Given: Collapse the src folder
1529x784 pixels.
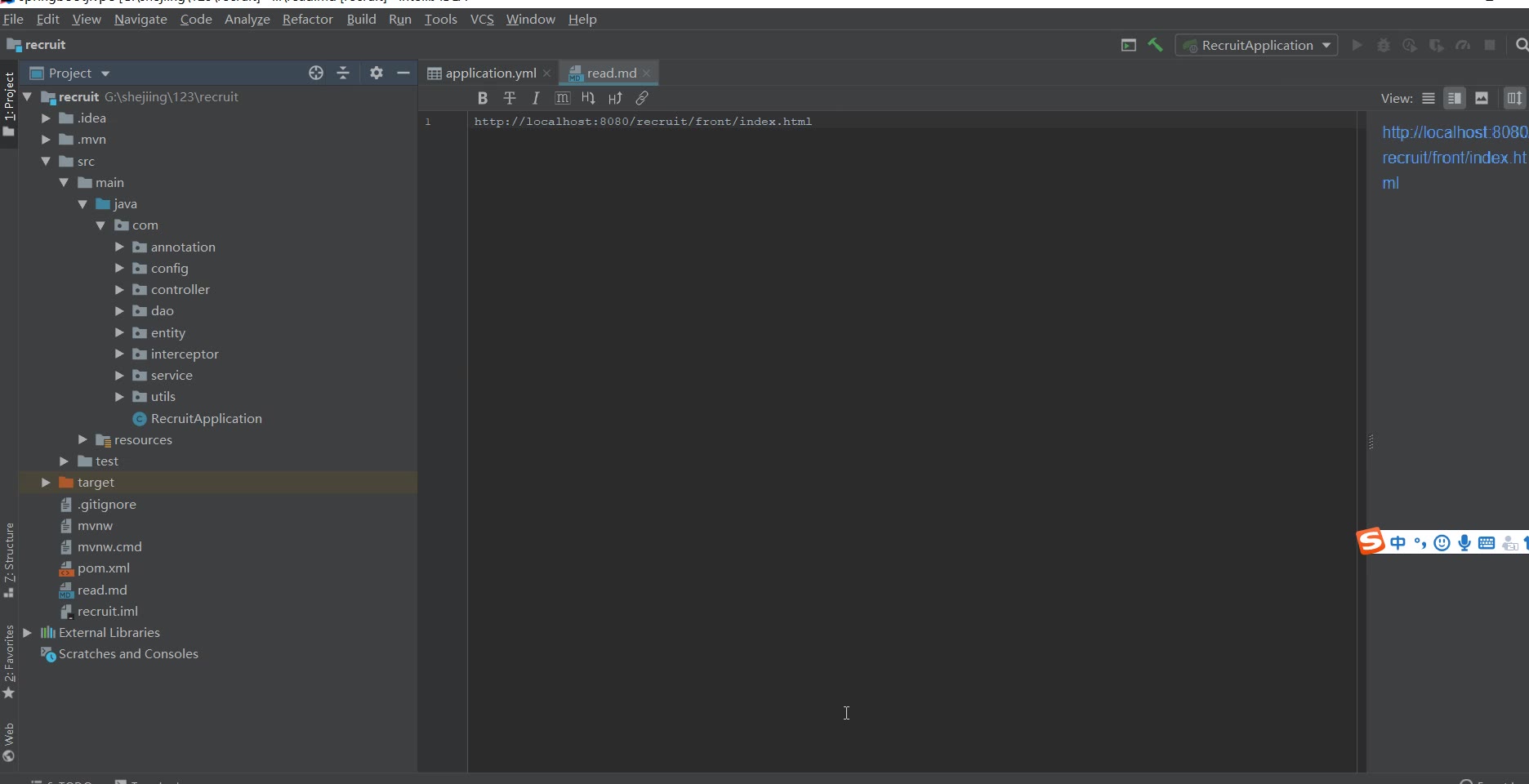Looking at the screenshot, I should 46,161.
